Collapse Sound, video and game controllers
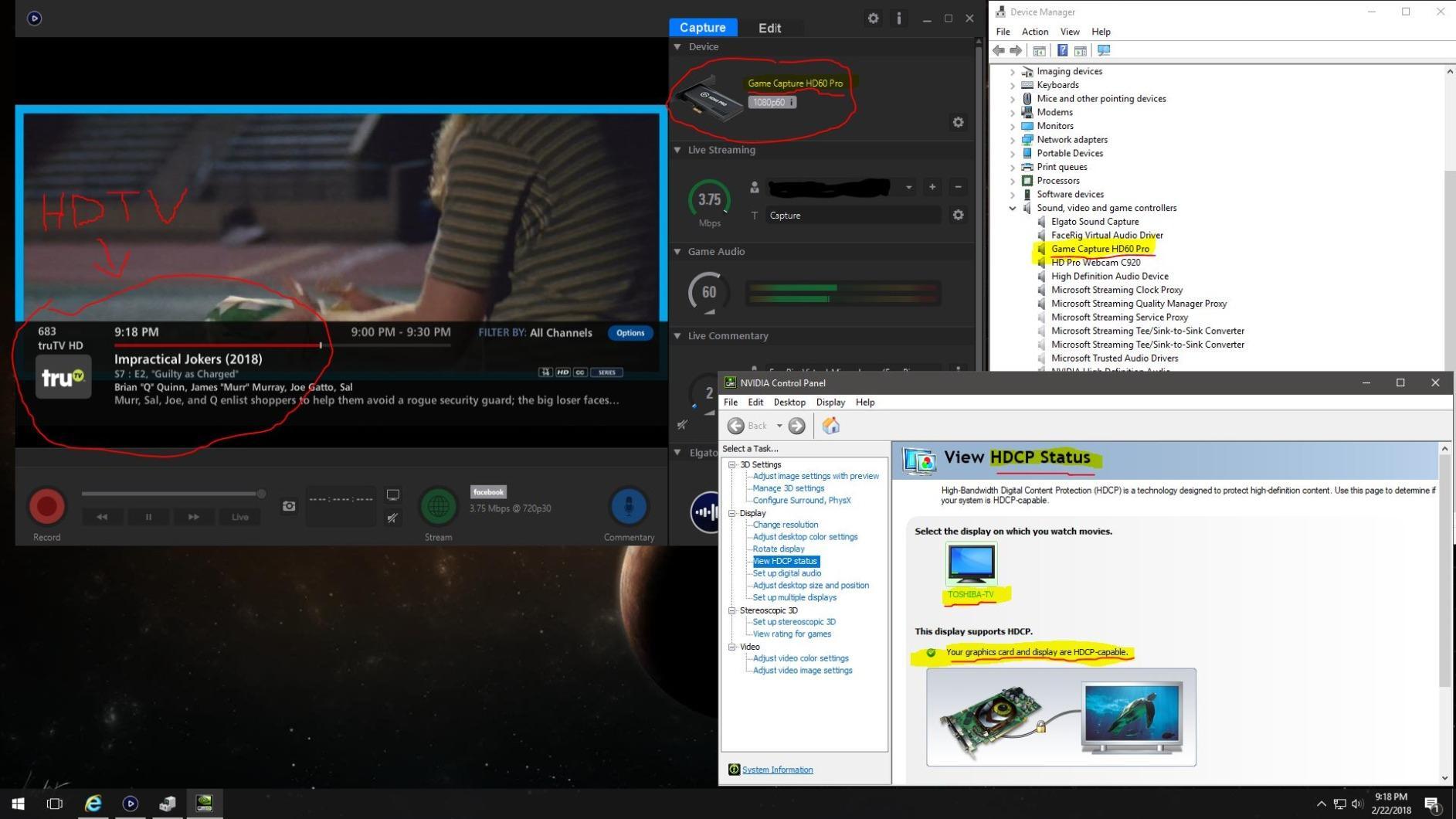The image size is (1456, 819). click(1013, 208)
